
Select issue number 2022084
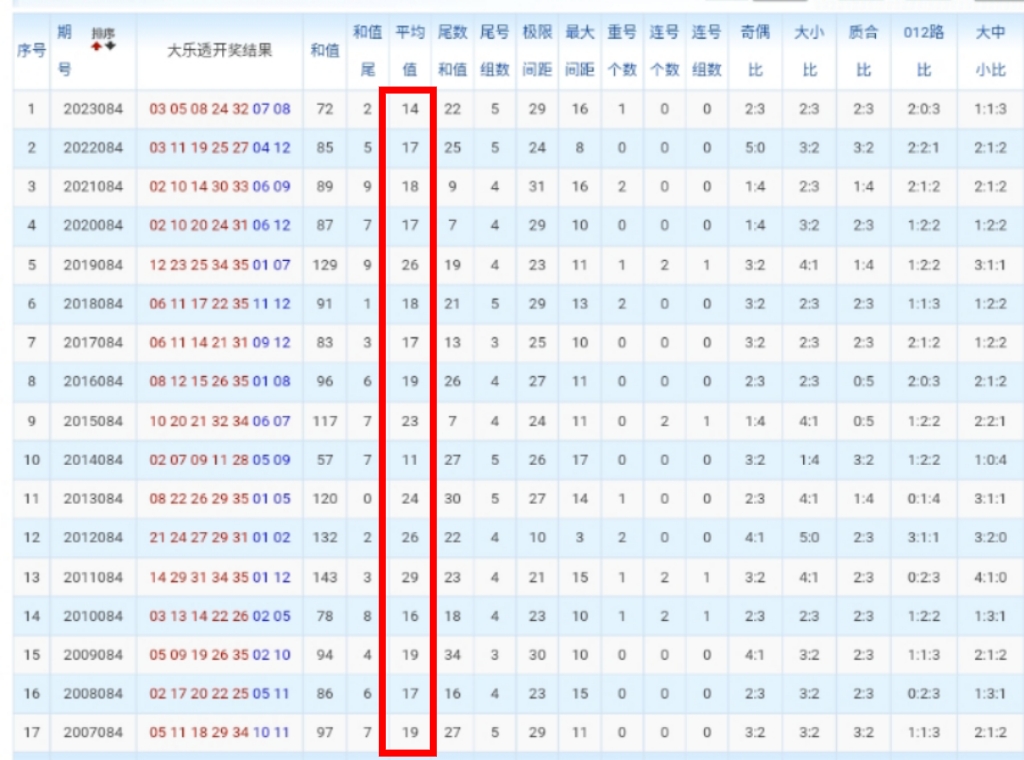coord(93,148)
